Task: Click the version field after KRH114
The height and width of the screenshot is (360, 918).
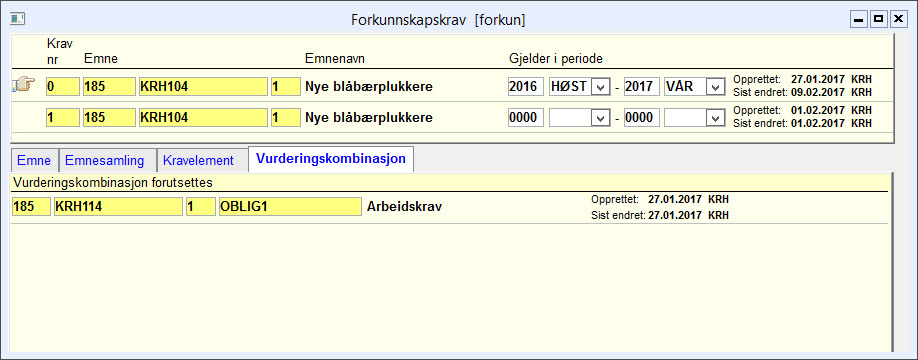Action: click(201, 207)
